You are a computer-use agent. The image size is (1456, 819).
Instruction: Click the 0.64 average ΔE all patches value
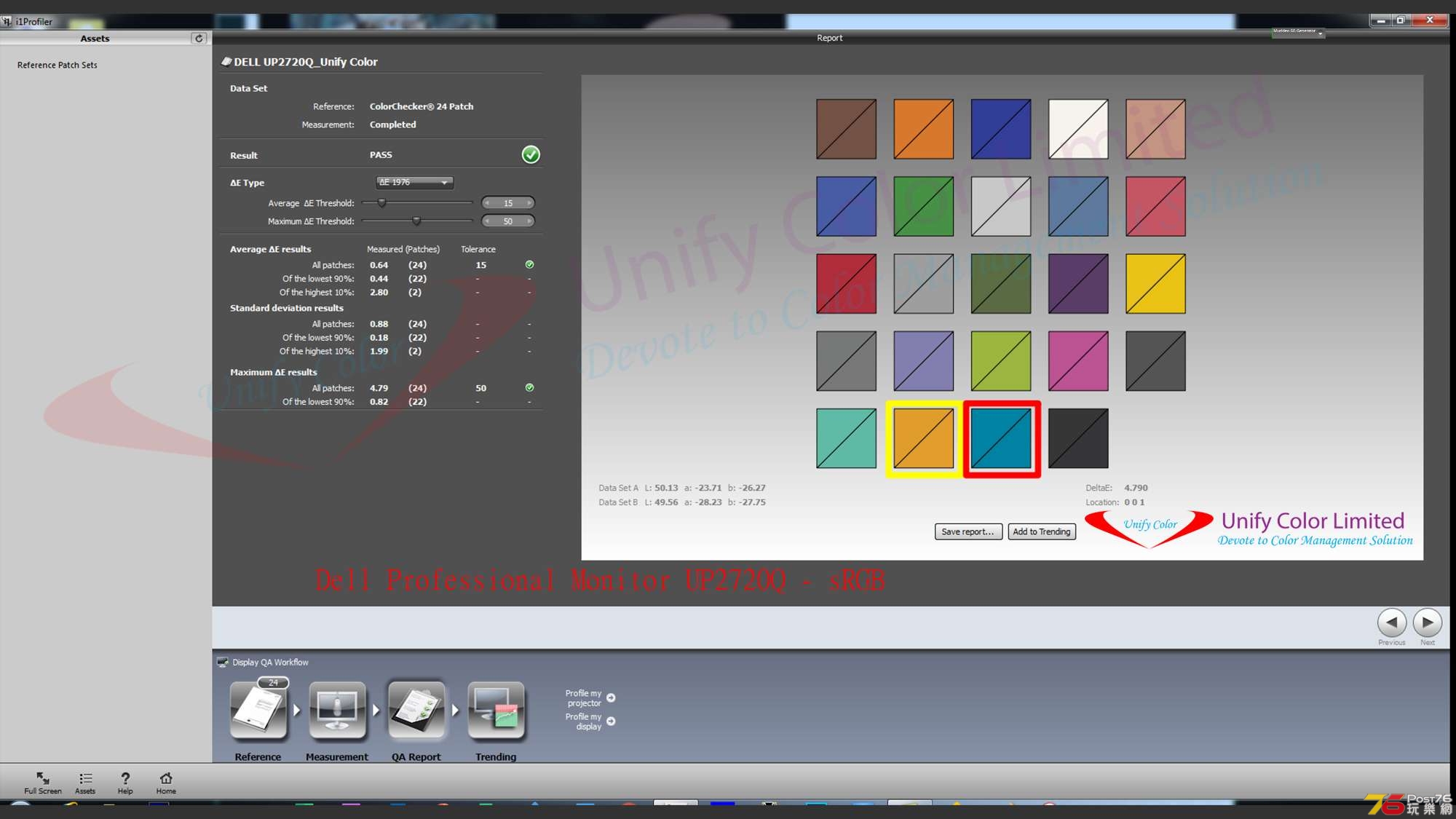(379, 265)
